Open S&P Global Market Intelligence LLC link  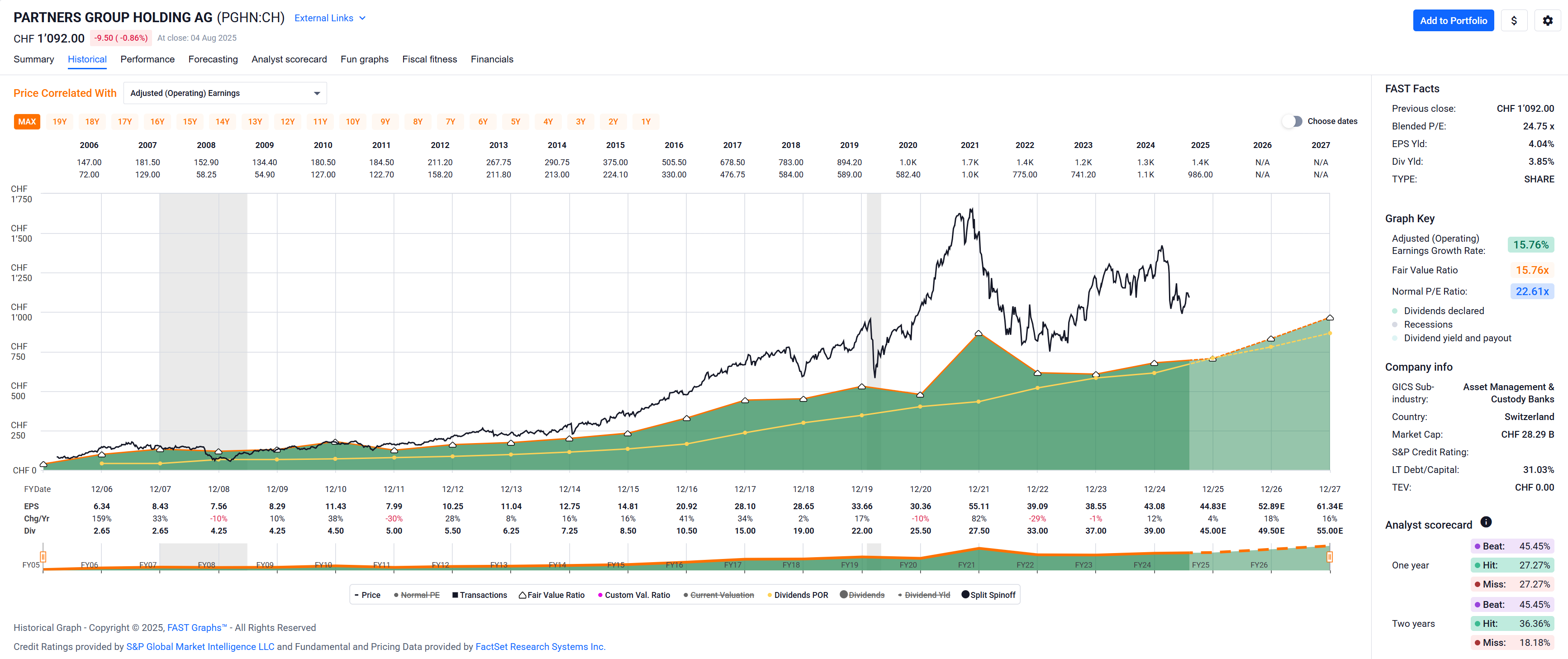click(x=200, y=647)
